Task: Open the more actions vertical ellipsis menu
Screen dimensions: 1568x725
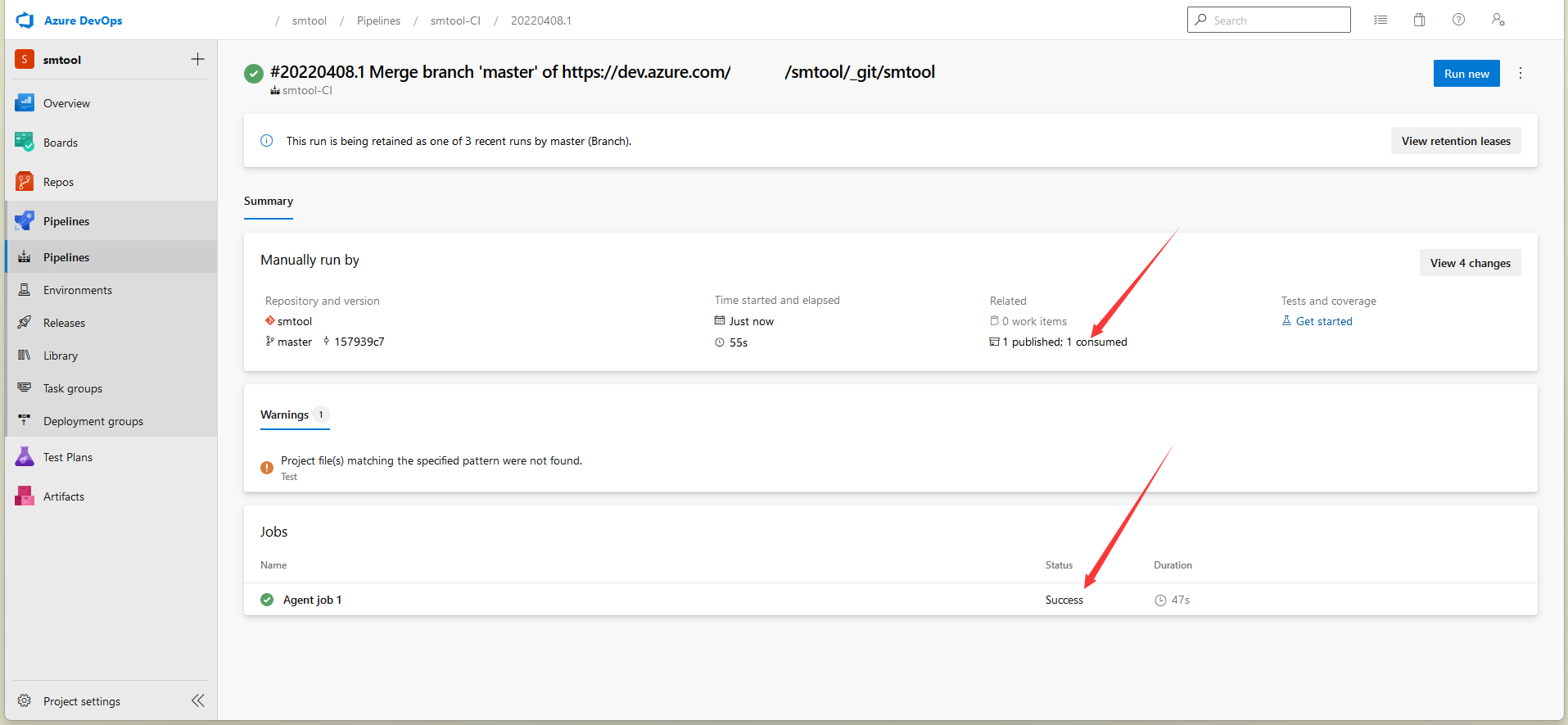Action: click(1521, 73)
